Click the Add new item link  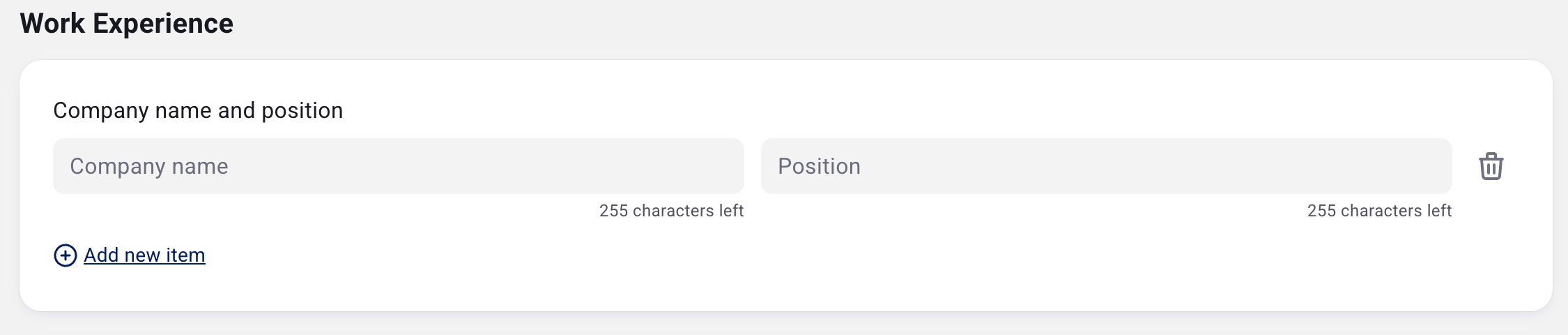point(144,255)
